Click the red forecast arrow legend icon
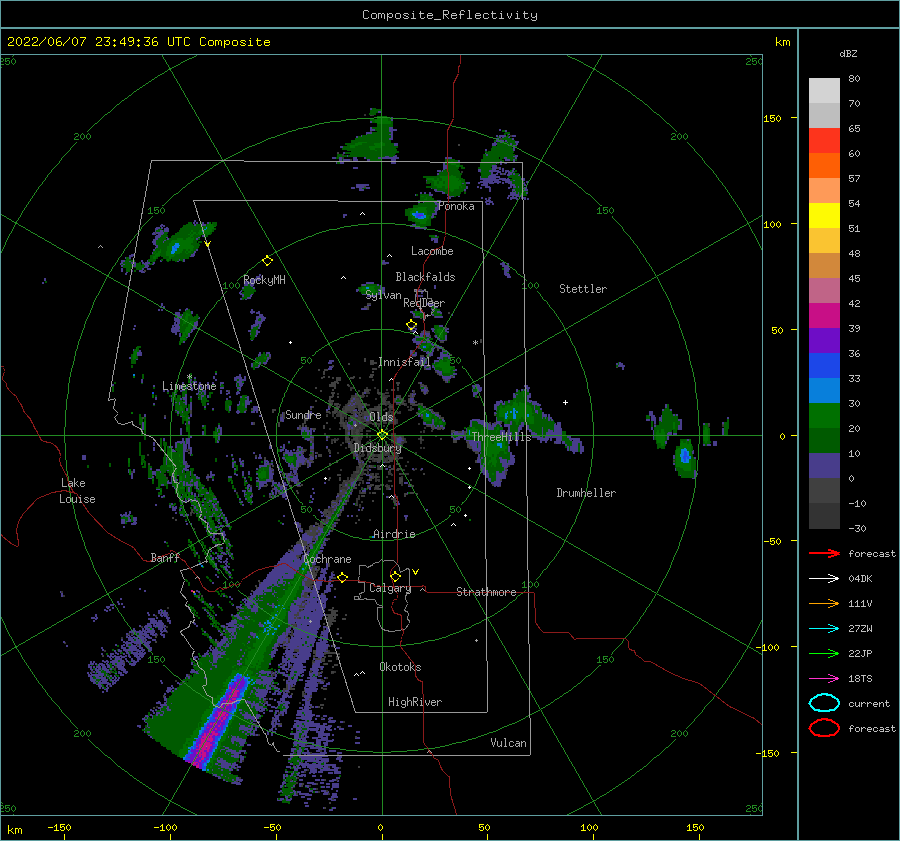The width and height of the screenshot is (900, 841). [x=824, y=553]
